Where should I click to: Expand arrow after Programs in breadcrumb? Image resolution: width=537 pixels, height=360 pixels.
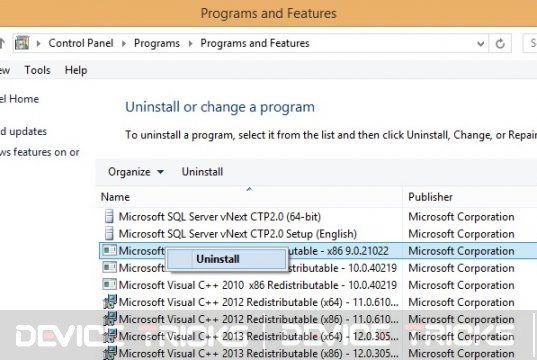190,44
